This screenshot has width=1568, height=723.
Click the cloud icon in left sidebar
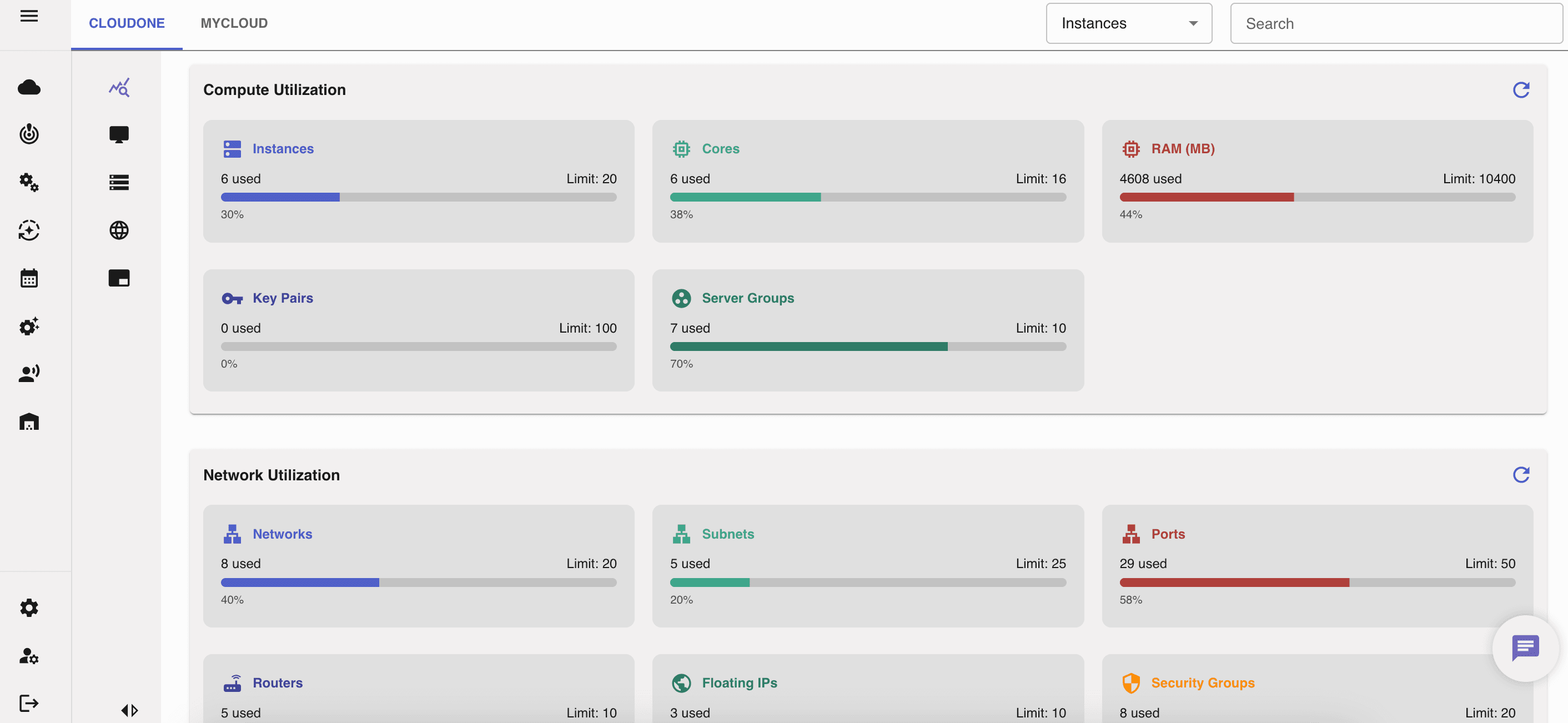(29, 87)
